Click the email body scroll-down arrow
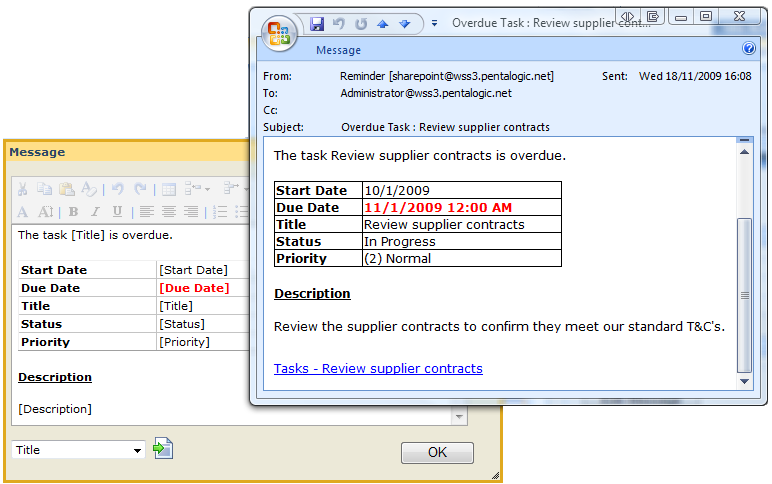This screenshot has height=484, width=772. point(744,382)
